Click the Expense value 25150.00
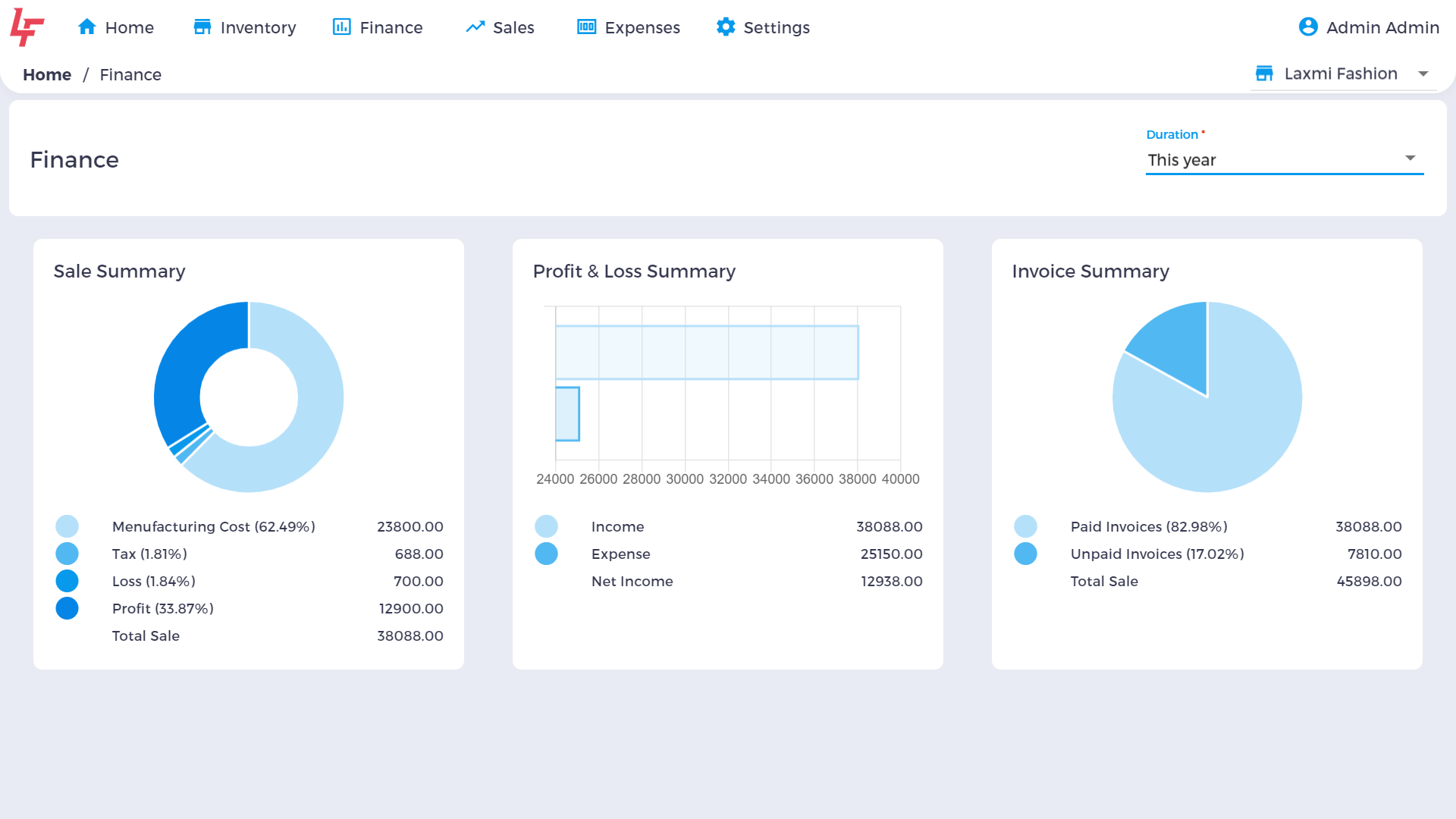The image size is (1456, 819). click(x=892, y=554)
